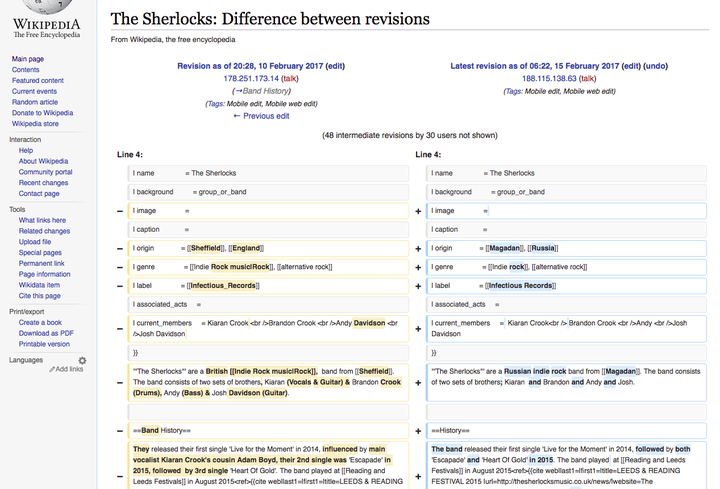The width and height of the screenshot is (720, 489).
Task: Jump to Band History section arrow link
Action: (238, 91)
